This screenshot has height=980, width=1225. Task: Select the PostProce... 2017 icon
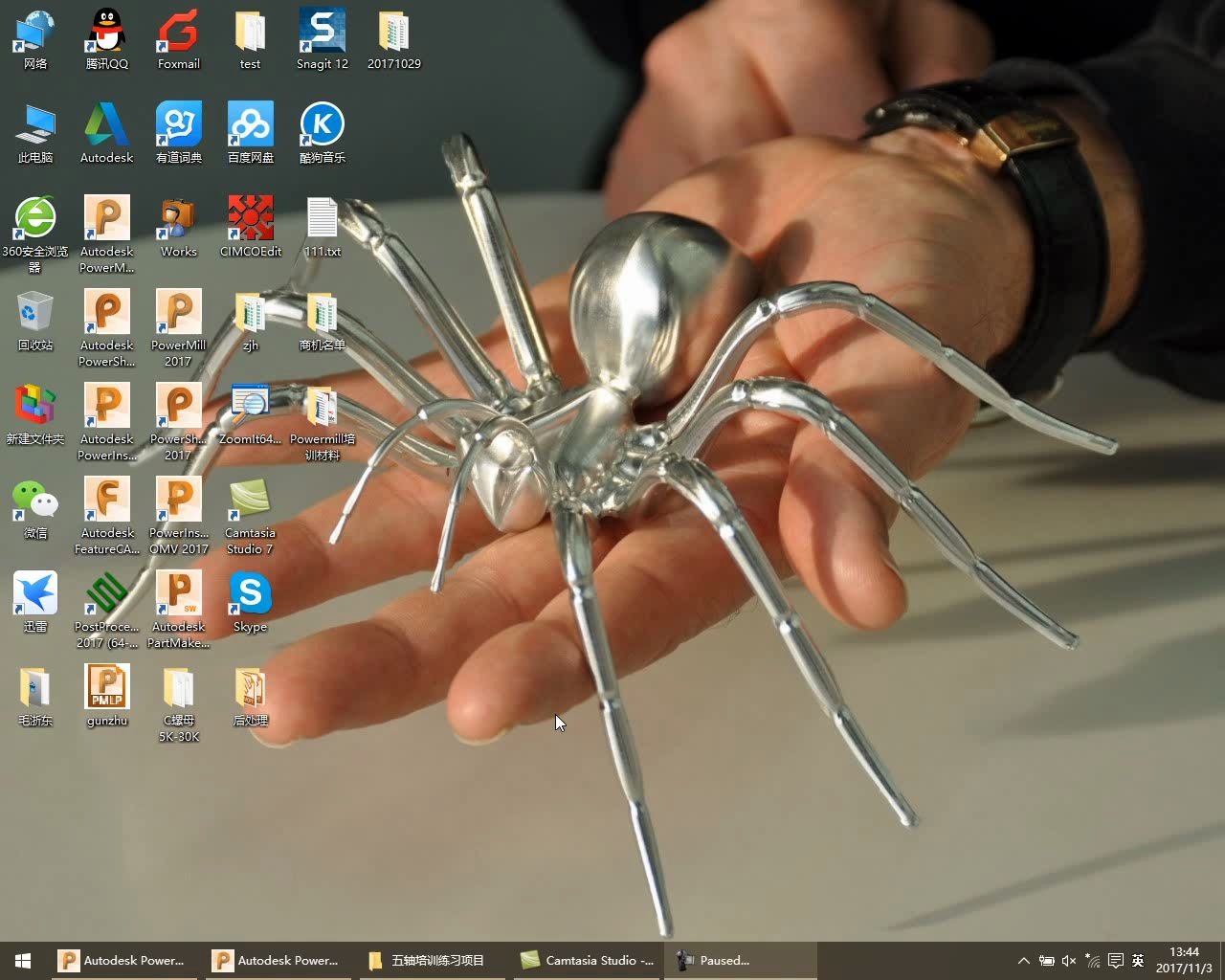coord(107,610)
